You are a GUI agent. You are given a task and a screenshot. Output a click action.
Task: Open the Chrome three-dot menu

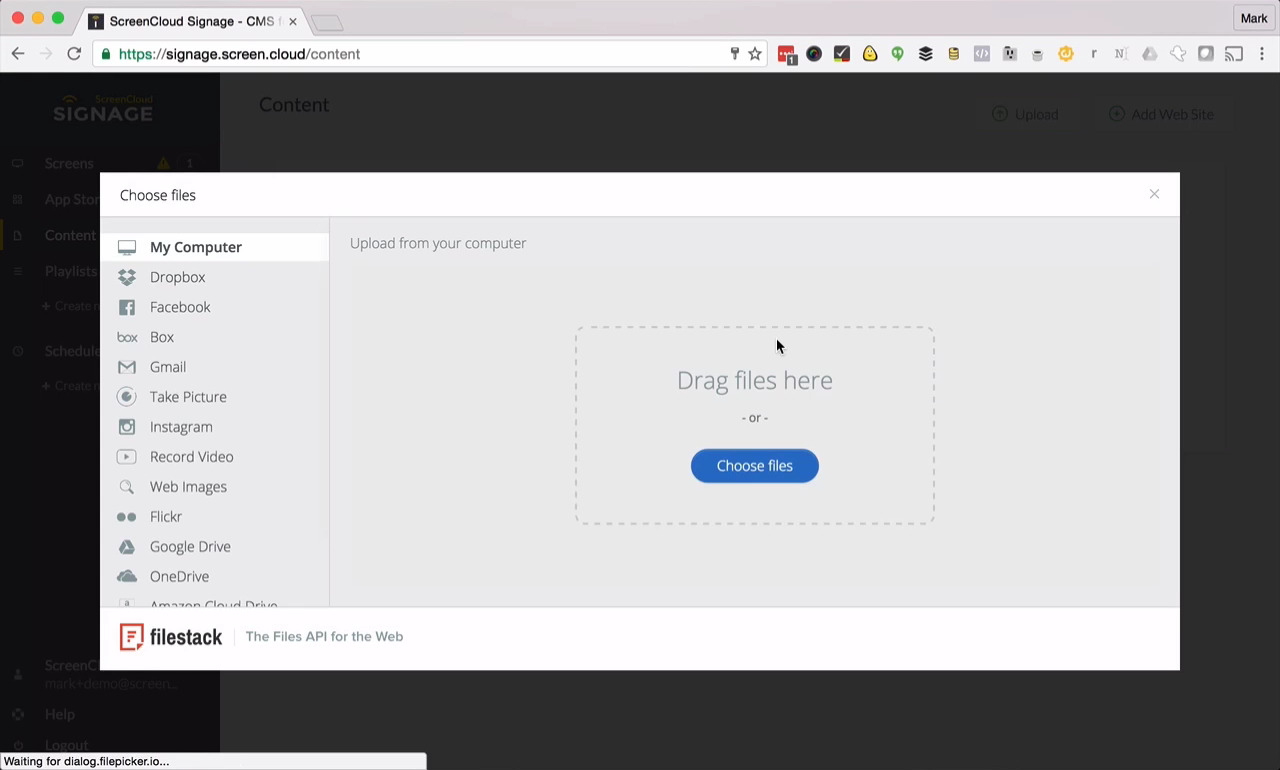pyautogui.click(x=1263, y=54)
